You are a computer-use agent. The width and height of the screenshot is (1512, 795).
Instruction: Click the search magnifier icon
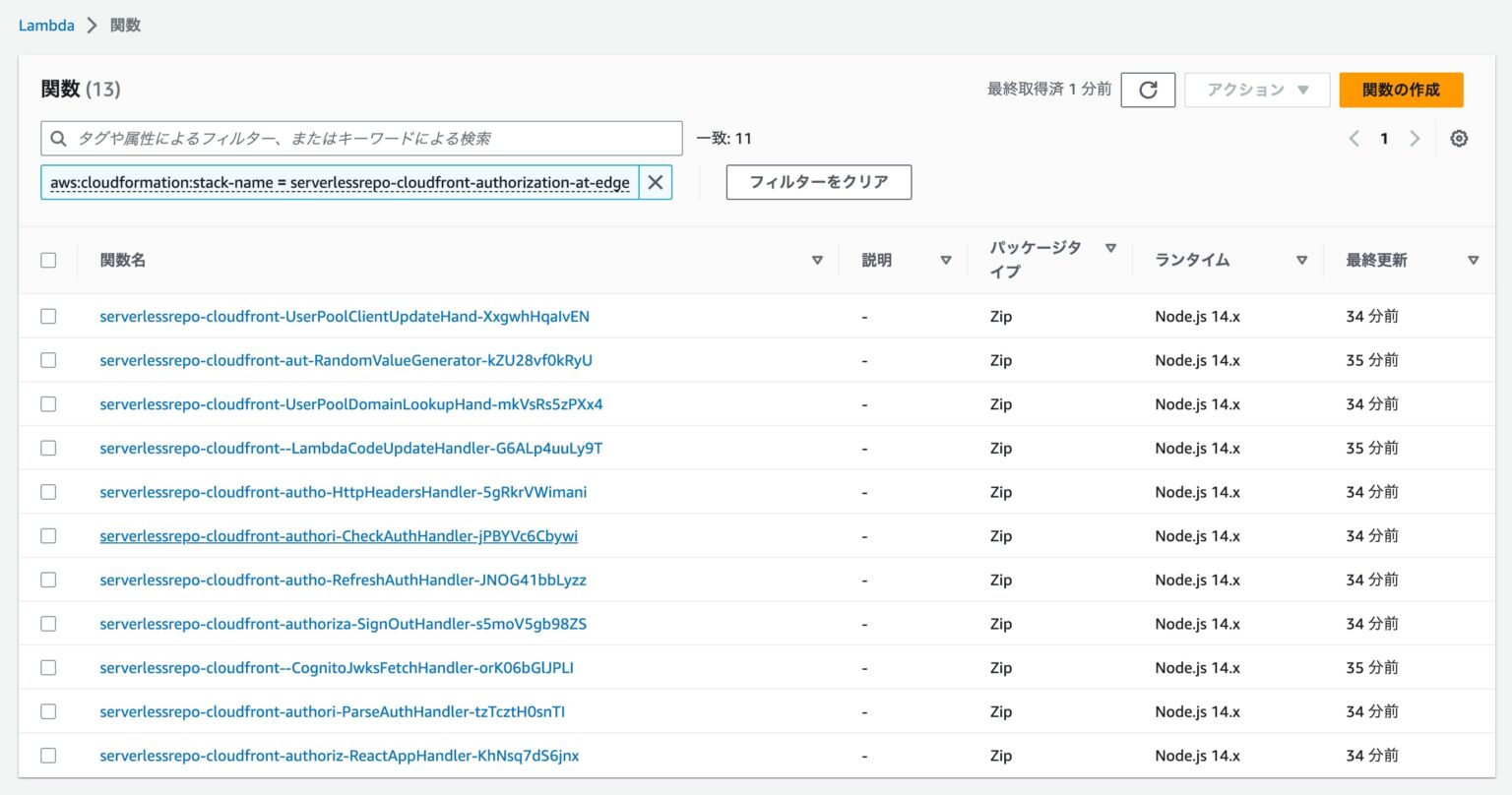[58, 138]
